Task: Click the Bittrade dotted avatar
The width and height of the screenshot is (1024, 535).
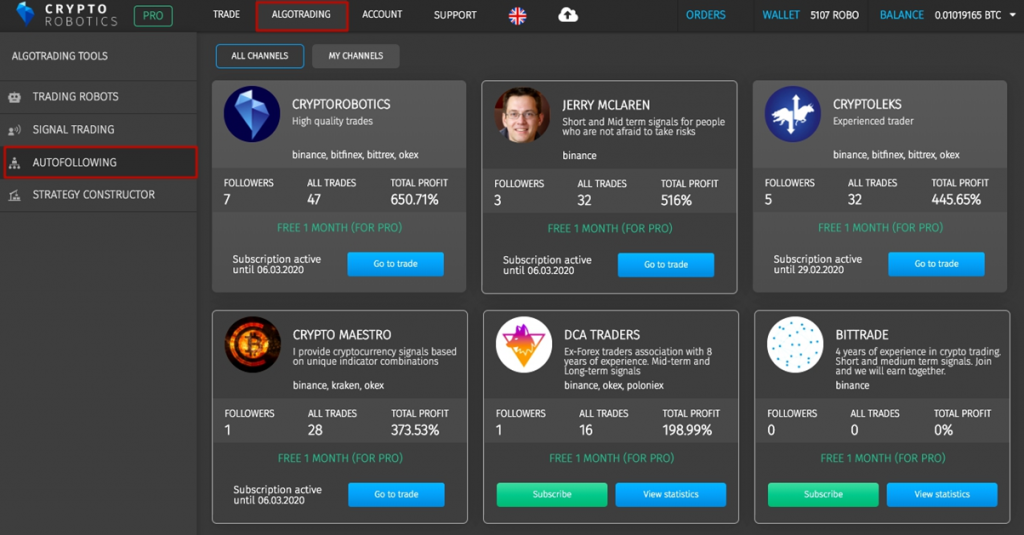Action: (795, 345)
